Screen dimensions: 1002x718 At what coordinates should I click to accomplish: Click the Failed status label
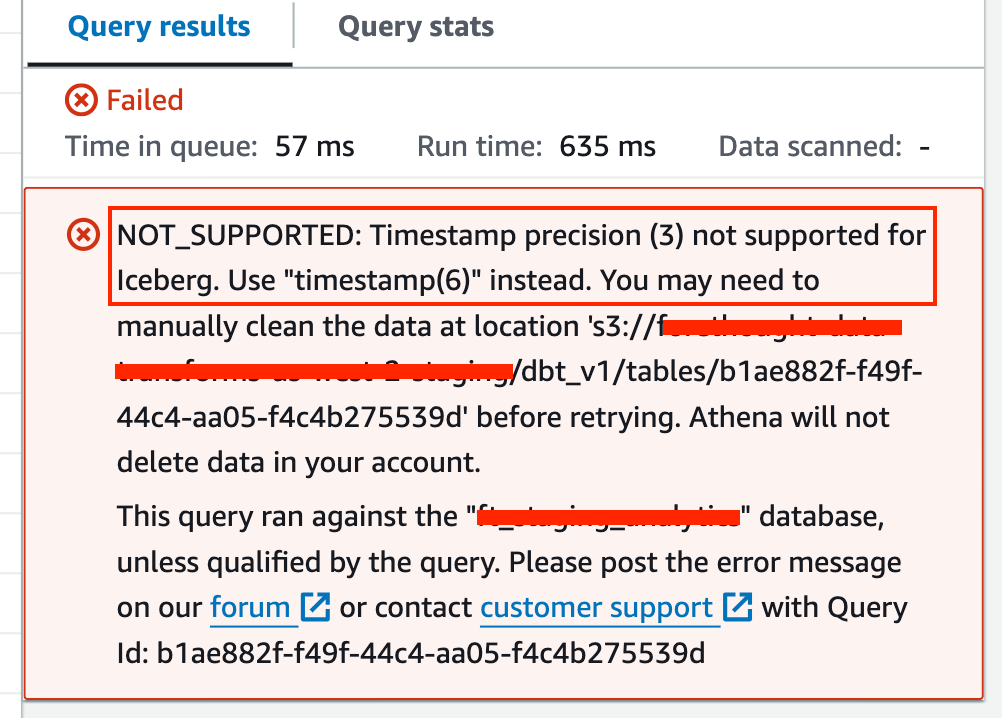tap(146, 100)
